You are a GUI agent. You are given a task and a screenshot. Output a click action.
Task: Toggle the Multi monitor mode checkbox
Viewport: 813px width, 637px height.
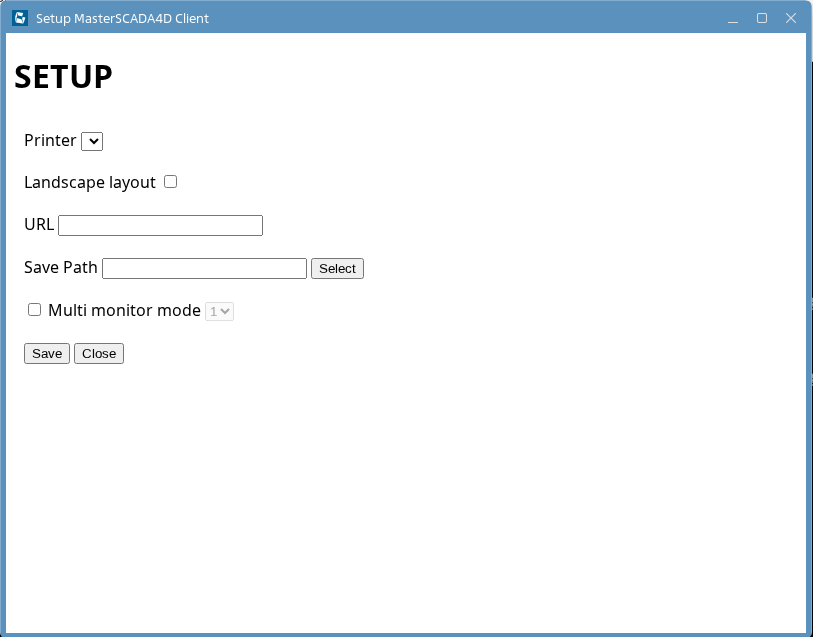[34, 310]
